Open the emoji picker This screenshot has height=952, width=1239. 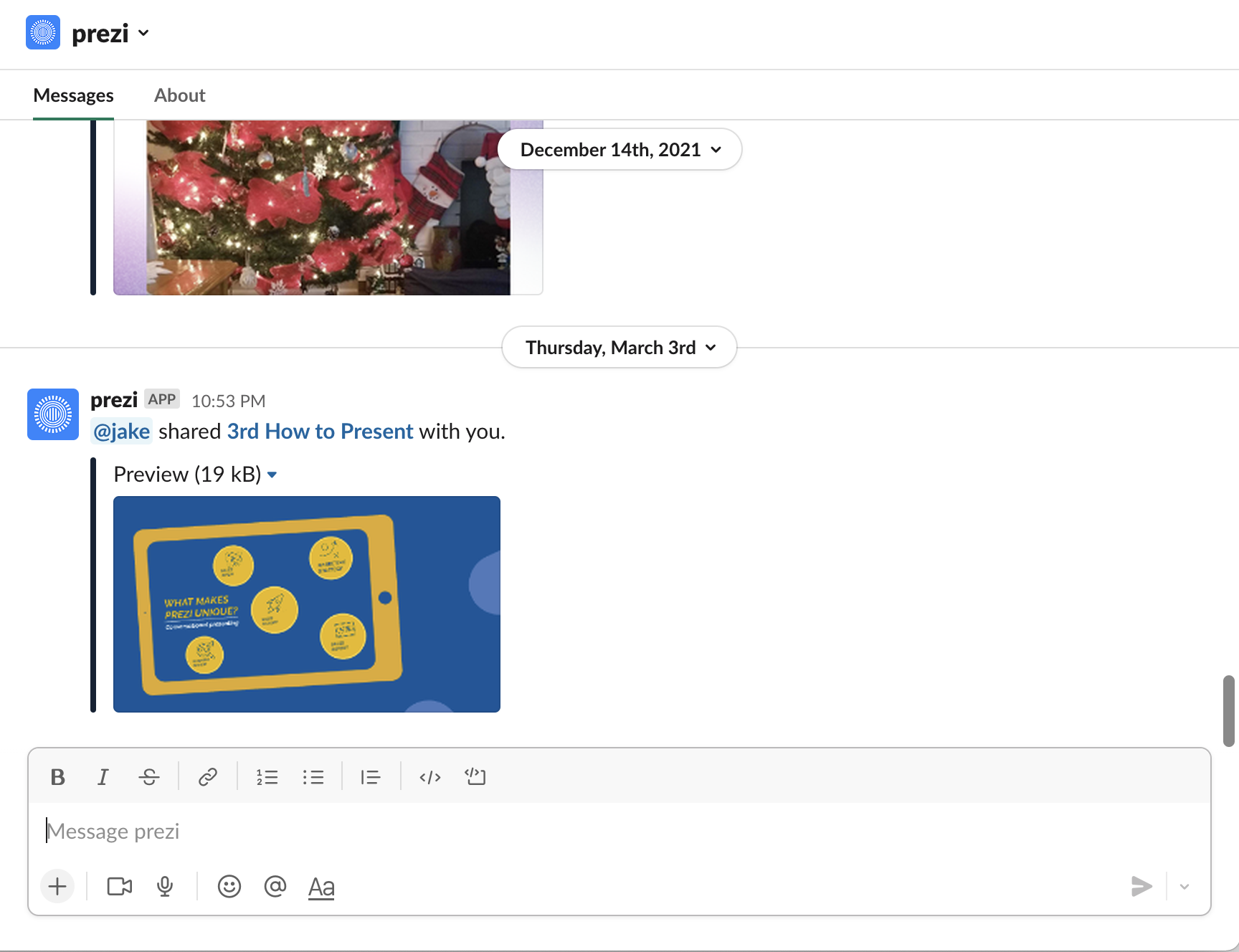[229, 887]
